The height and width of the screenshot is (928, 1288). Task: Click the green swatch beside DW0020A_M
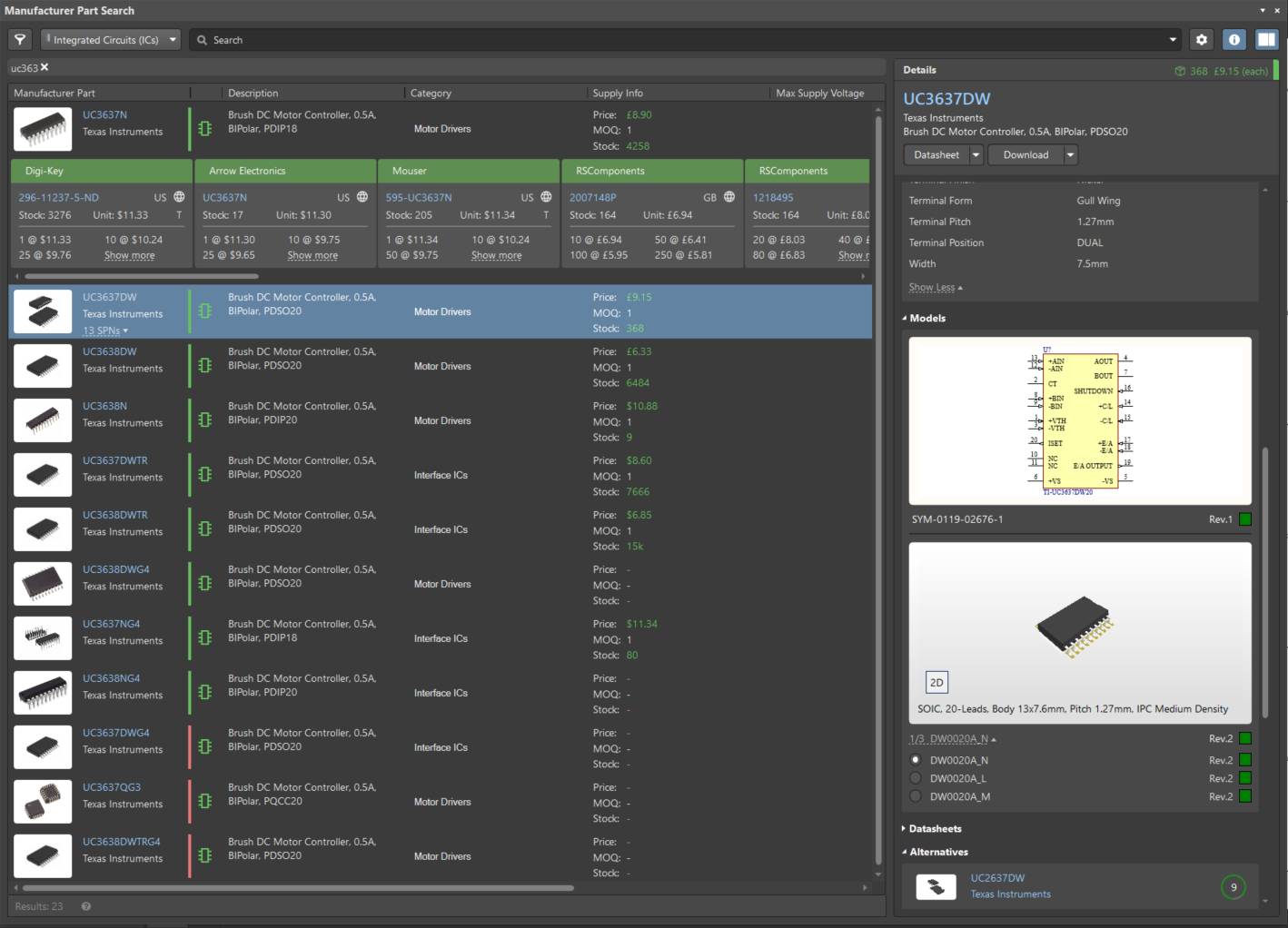click(1245, 796)
